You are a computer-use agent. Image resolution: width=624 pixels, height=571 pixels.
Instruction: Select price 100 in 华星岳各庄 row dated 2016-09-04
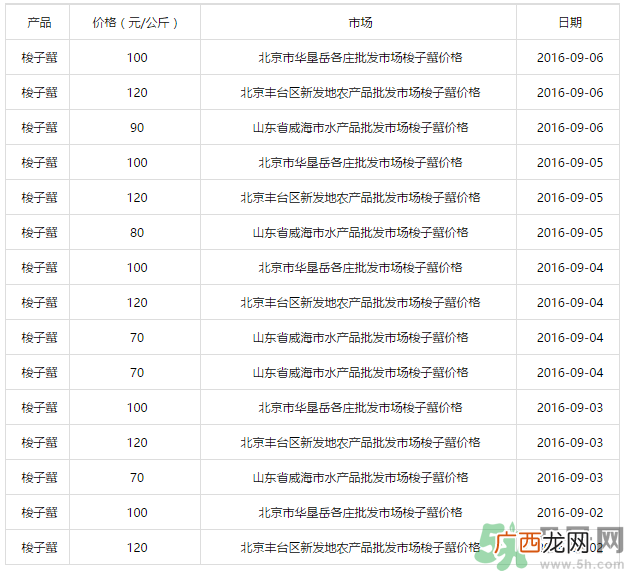click(x=137, y=268)
